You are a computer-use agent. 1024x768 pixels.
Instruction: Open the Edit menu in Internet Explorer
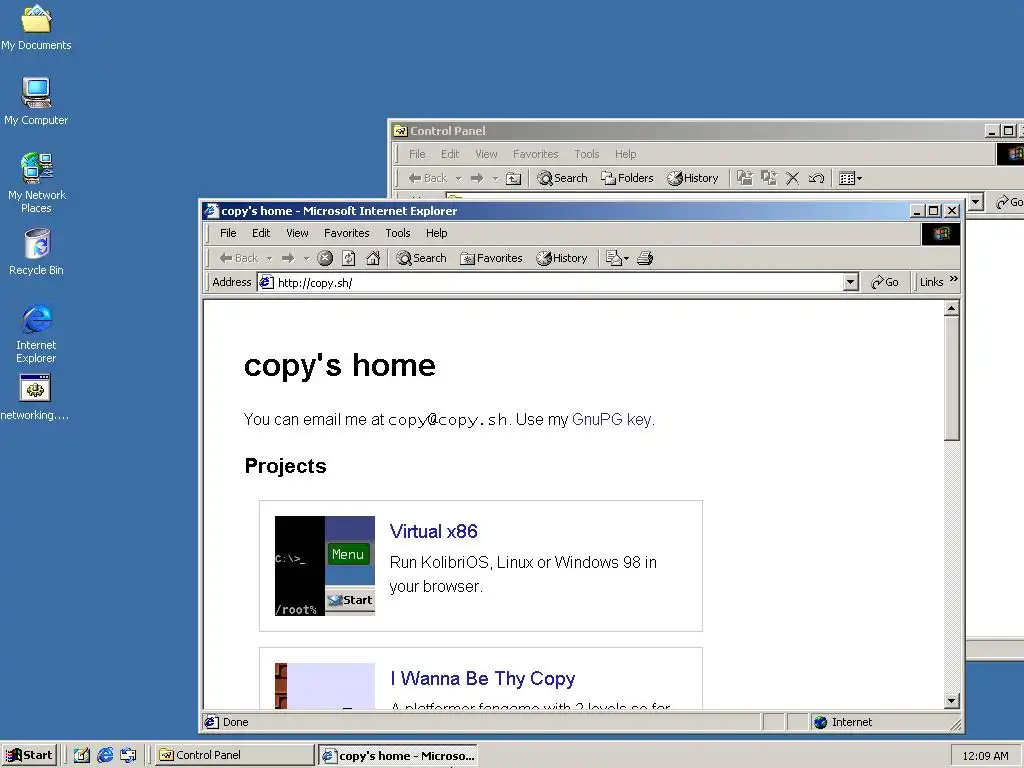pyautogui.click(x=261, y=233)
